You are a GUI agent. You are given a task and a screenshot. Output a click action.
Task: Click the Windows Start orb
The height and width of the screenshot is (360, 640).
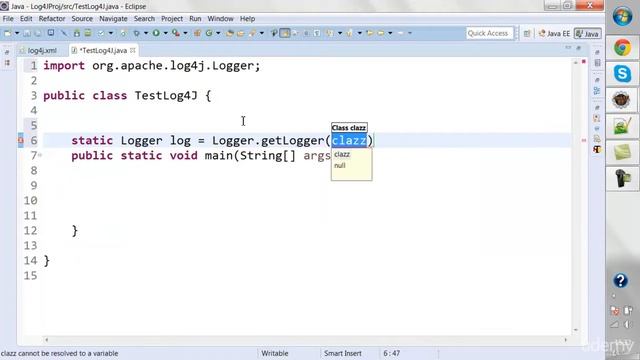(622, 16)
